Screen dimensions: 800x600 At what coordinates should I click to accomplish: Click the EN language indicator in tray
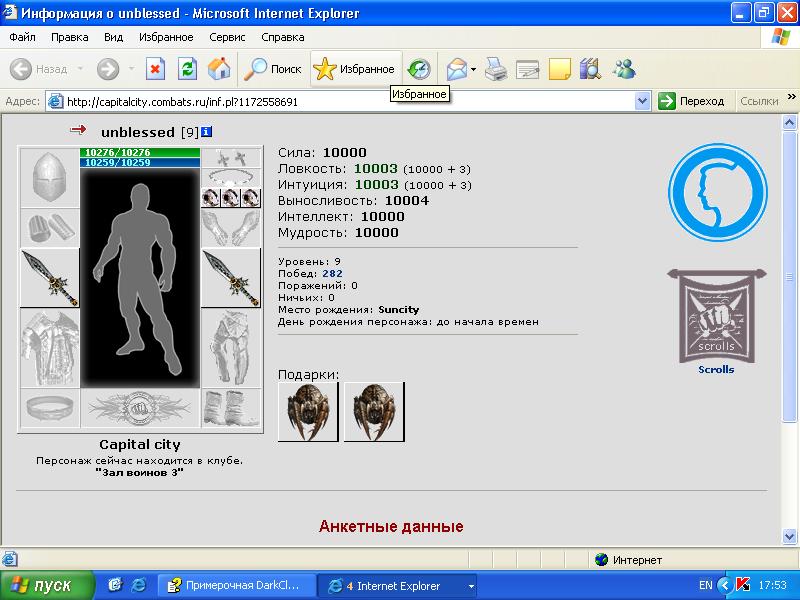click(705, 585)
